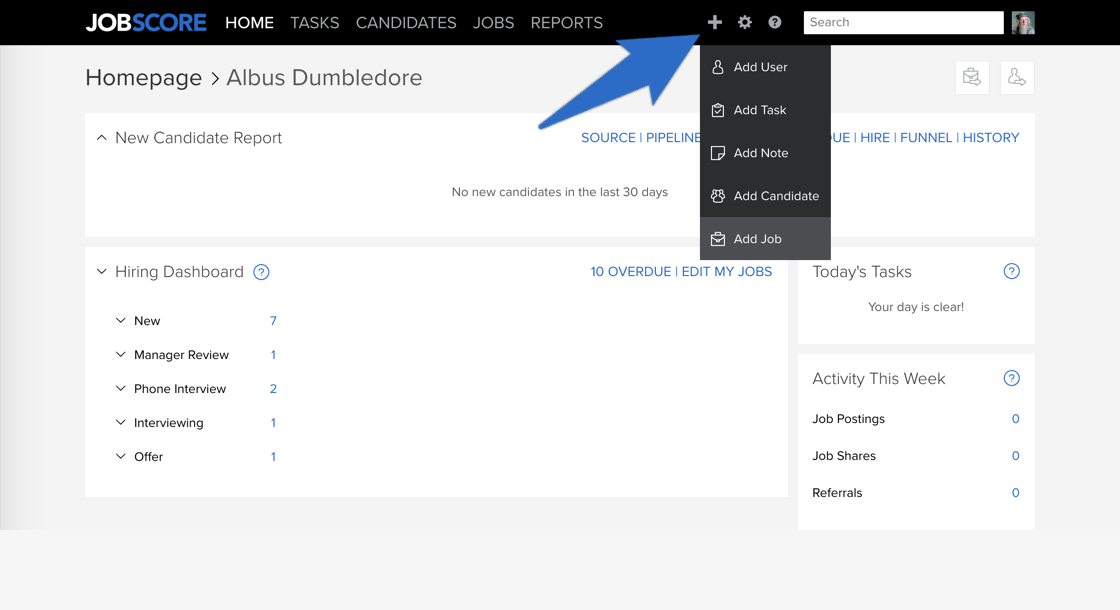This screenshot has width=1120, height=610.
Task: Open the HISTORY report link
Action: click(991, 138)
